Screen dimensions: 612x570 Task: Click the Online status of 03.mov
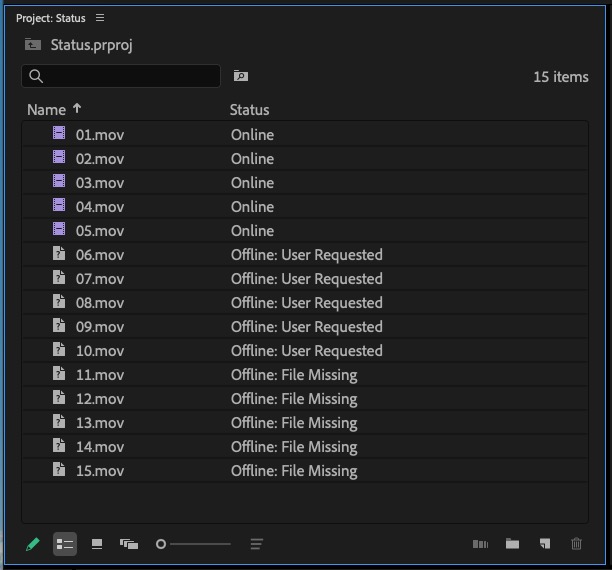[252, 183]
